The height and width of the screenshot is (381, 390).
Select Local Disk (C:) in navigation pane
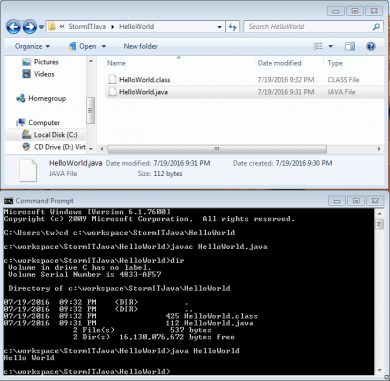coord(49,135)
